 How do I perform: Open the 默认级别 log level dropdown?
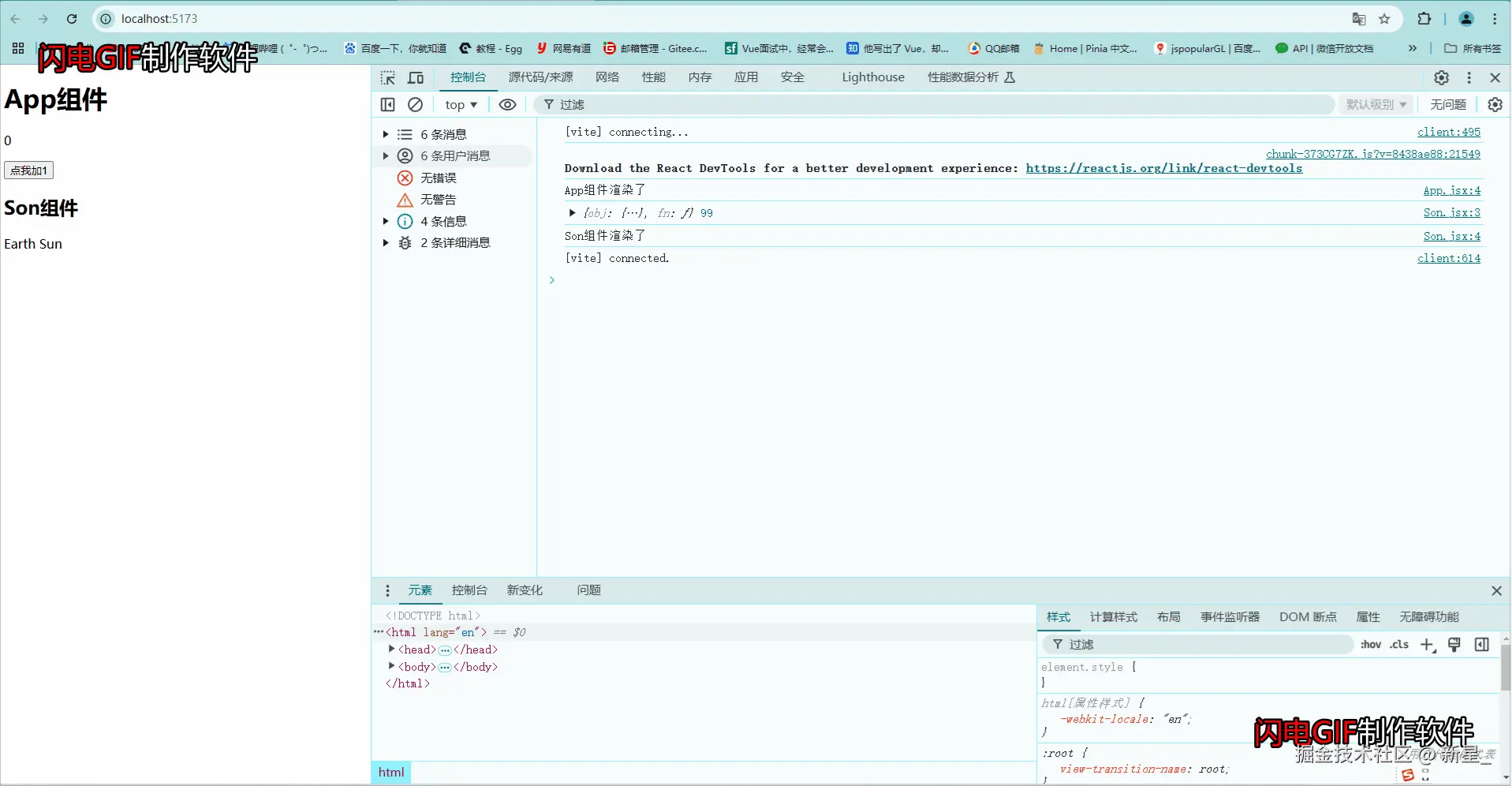tap(1376, 104)
